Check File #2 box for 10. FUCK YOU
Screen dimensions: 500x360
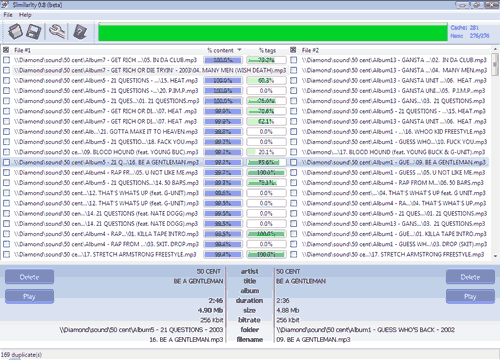pos(293,142)
